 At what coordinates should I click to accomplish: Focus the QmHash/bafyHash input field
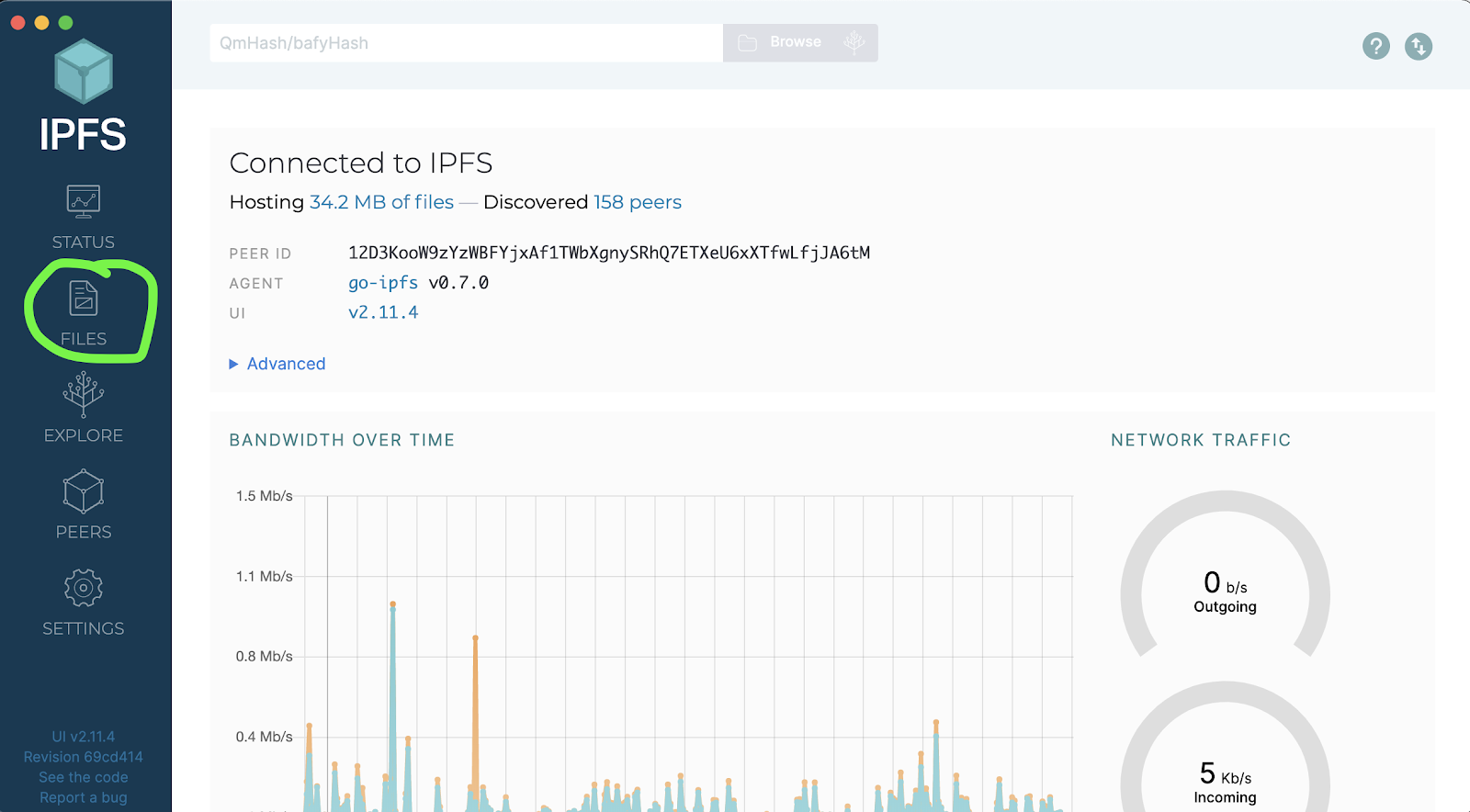(467, 43)
